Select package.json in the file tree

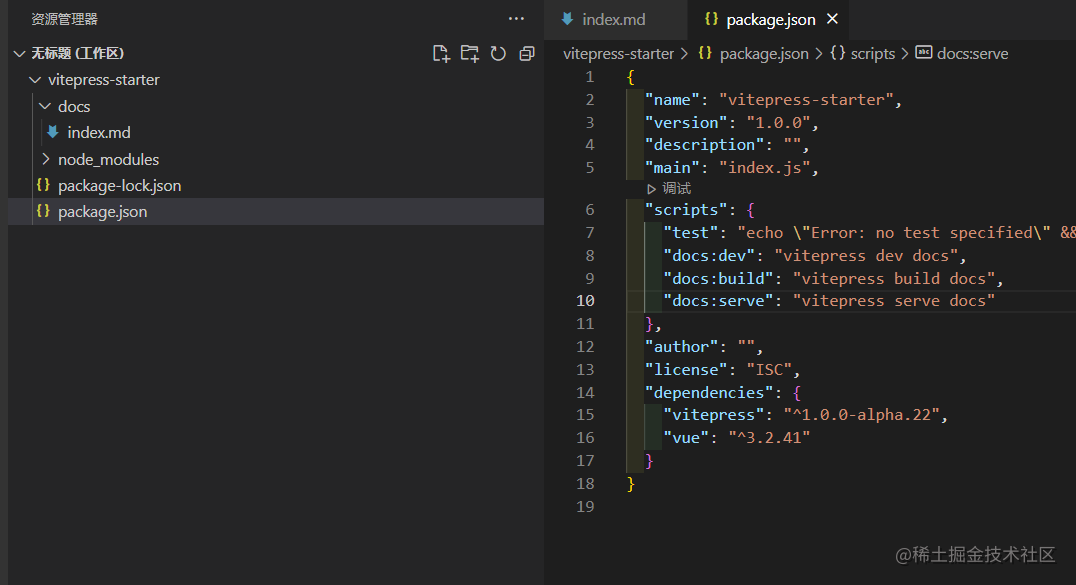tap(102, 211)
